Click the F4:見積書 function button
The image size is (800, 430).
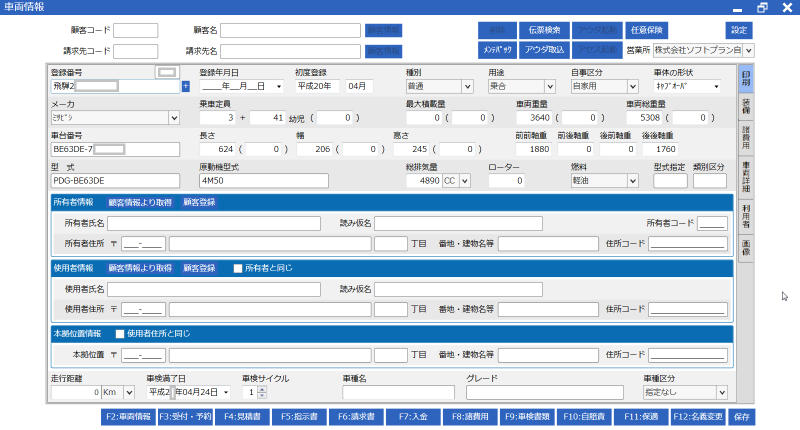click(242, 416)
